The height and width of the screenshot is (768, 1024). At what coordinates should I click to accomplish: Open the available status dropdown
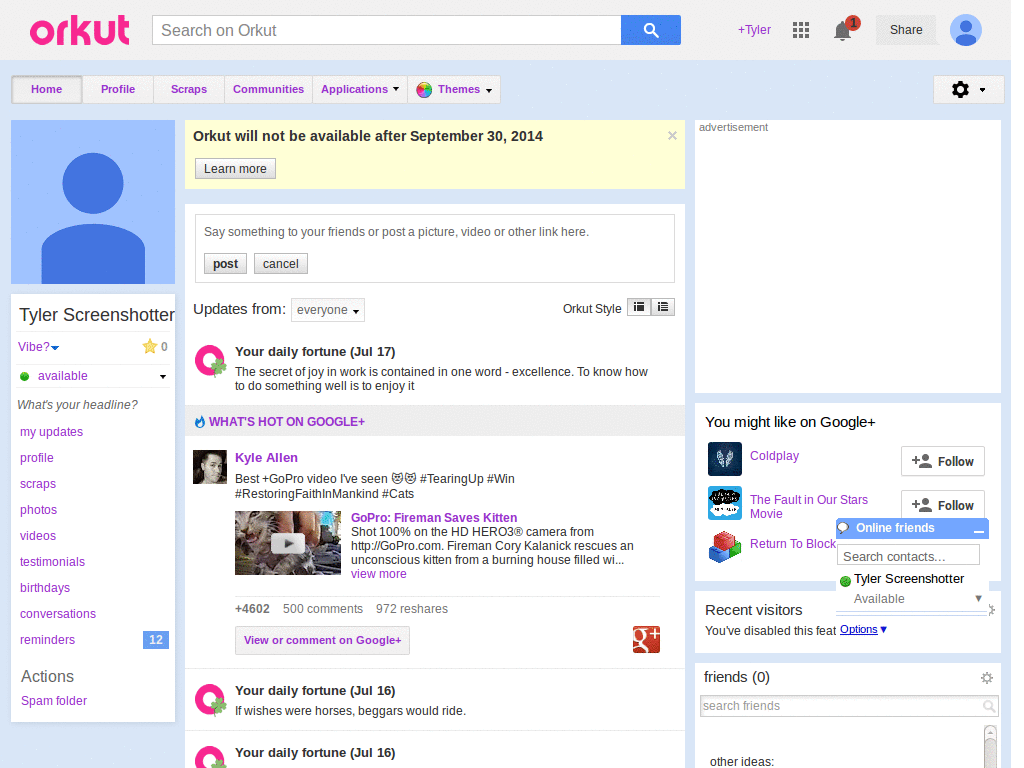[163, 376]
